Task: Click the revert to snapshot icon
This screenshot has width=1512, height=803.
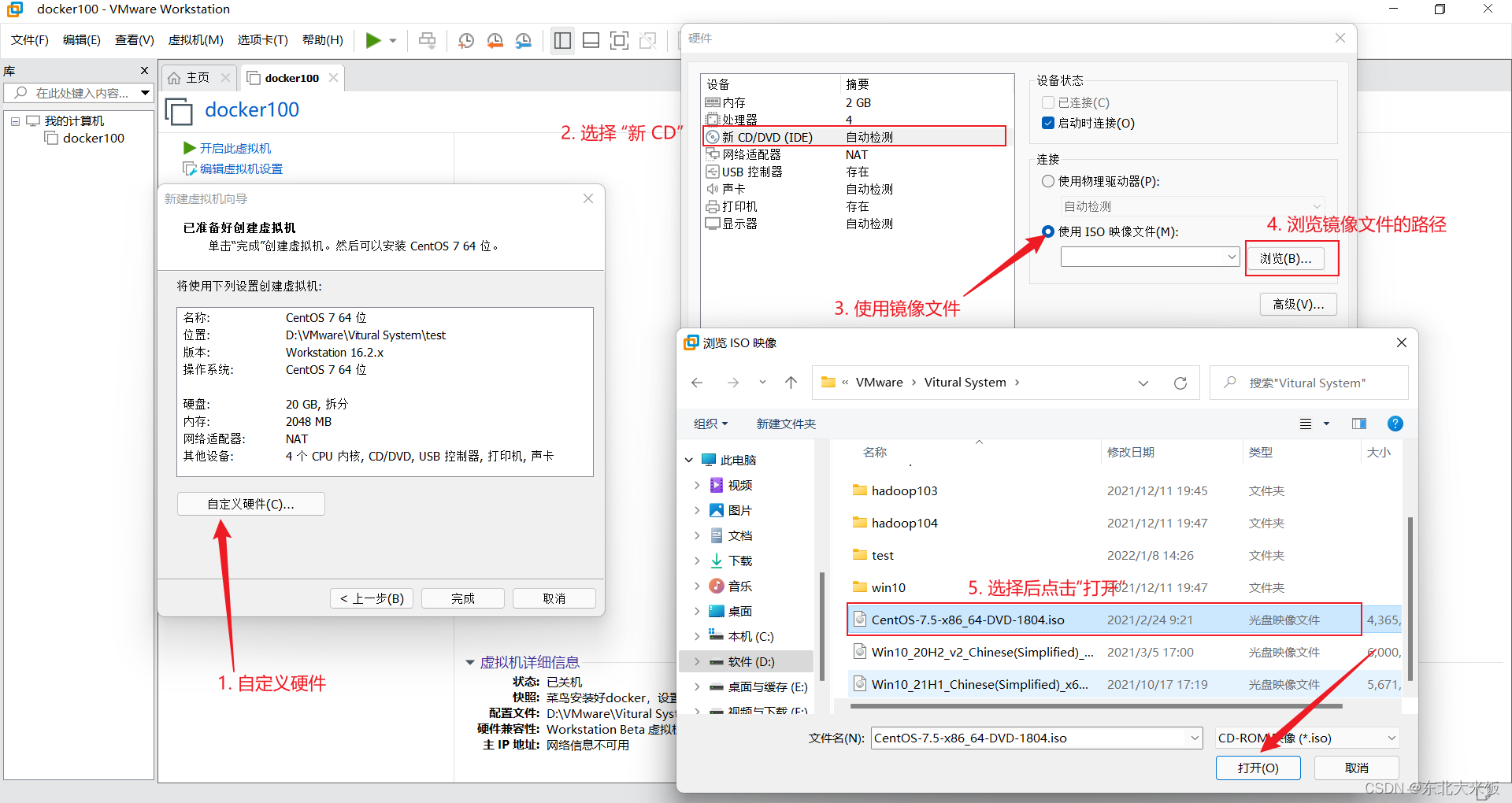Action: pyautogui.click(x=495, y=40)
